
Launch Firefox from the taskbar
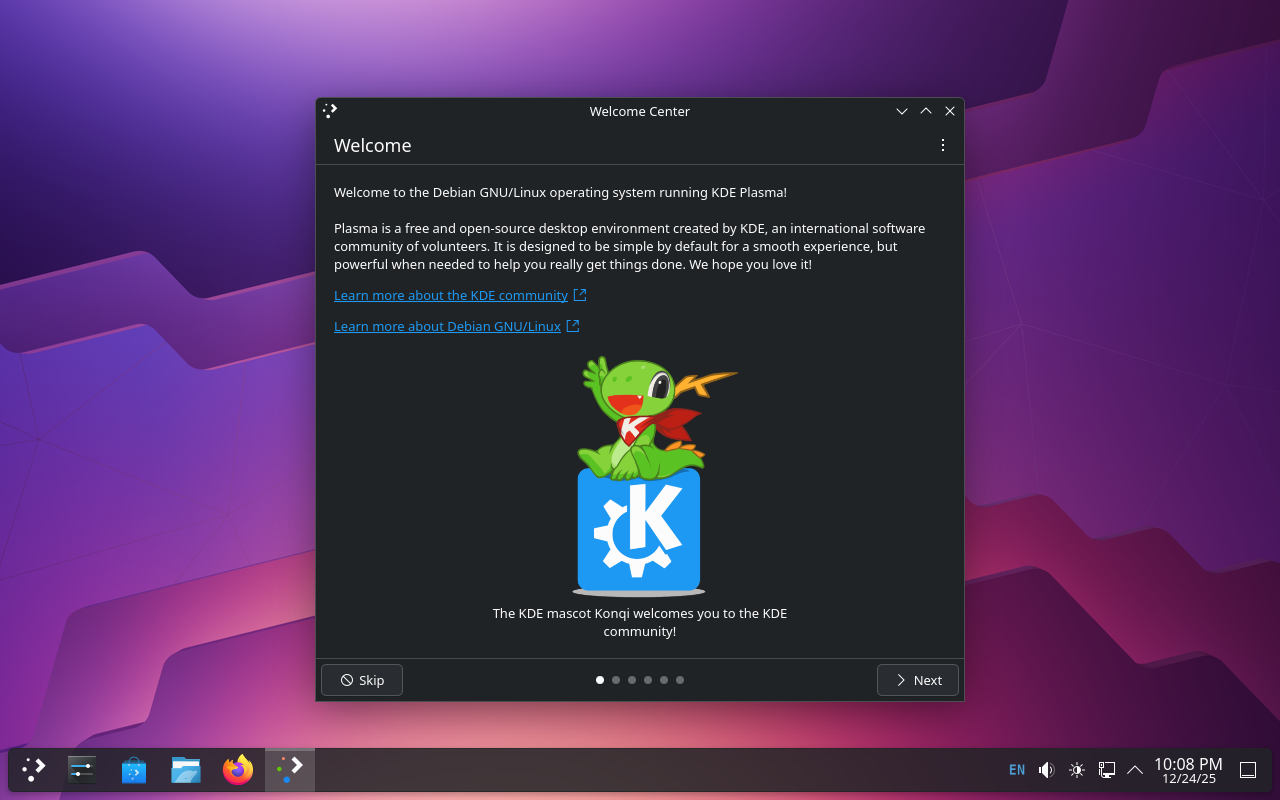(x=238, y=769)
